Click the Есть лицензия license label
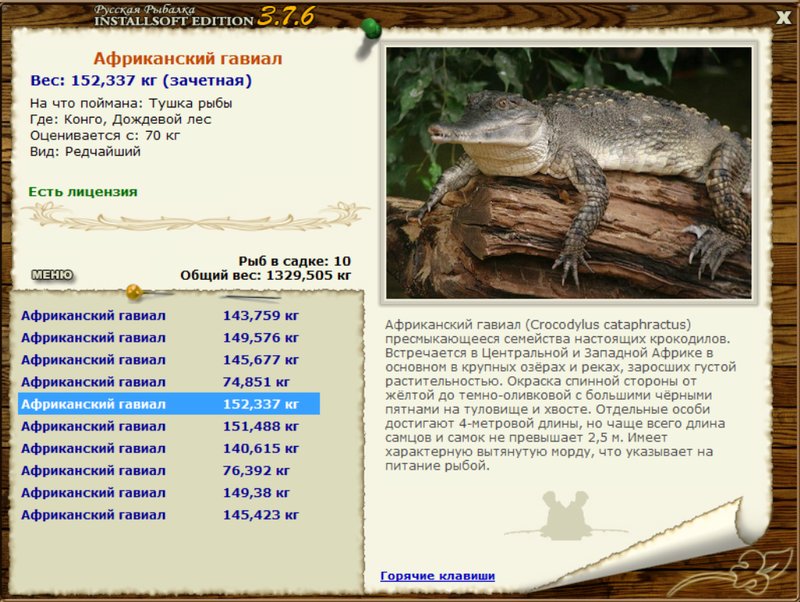 (x=83, y=192)
